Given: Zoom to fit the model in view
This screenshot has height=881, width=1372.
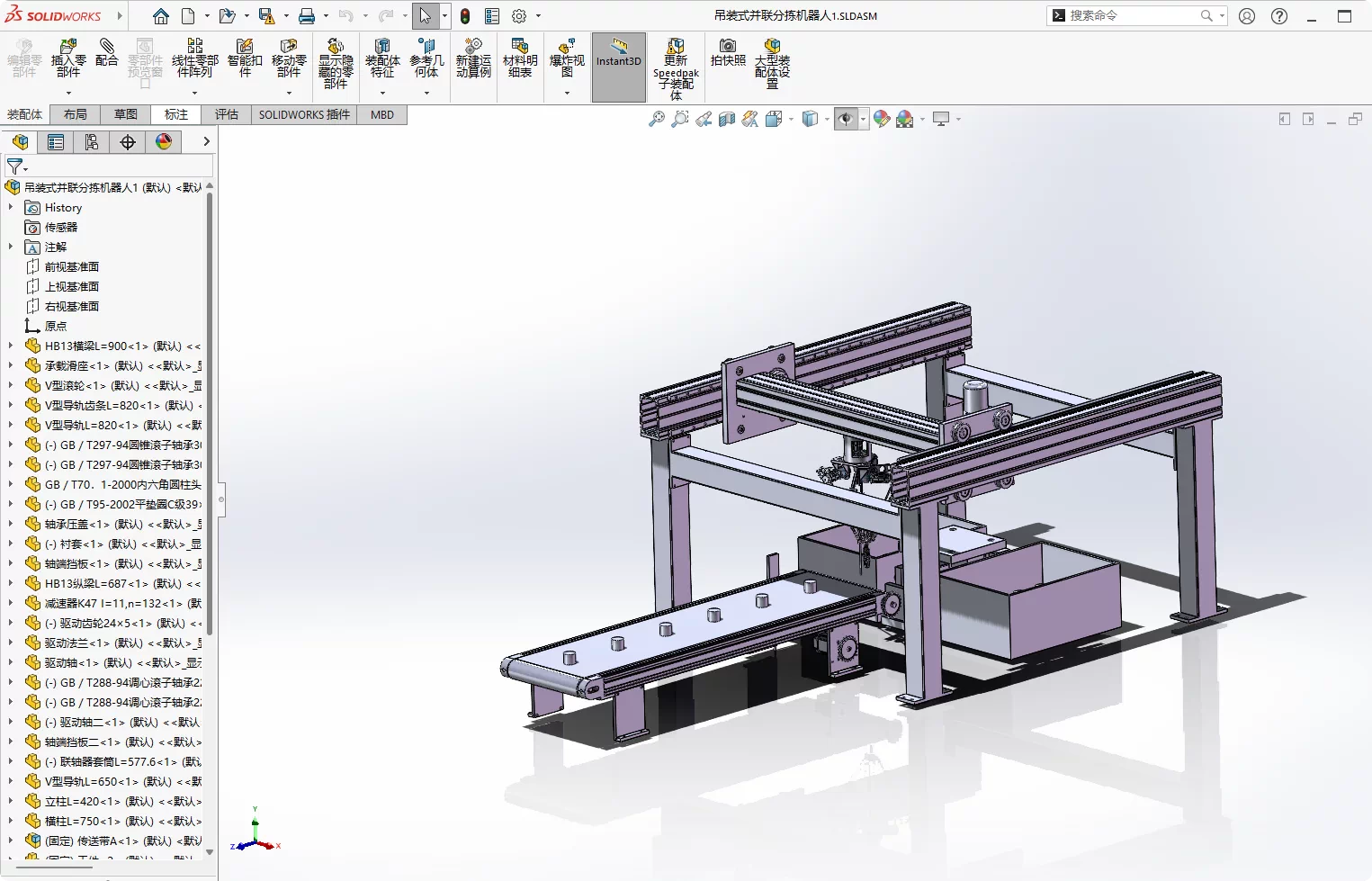Looking at the screenshot, I should click(x=657, y=119).
